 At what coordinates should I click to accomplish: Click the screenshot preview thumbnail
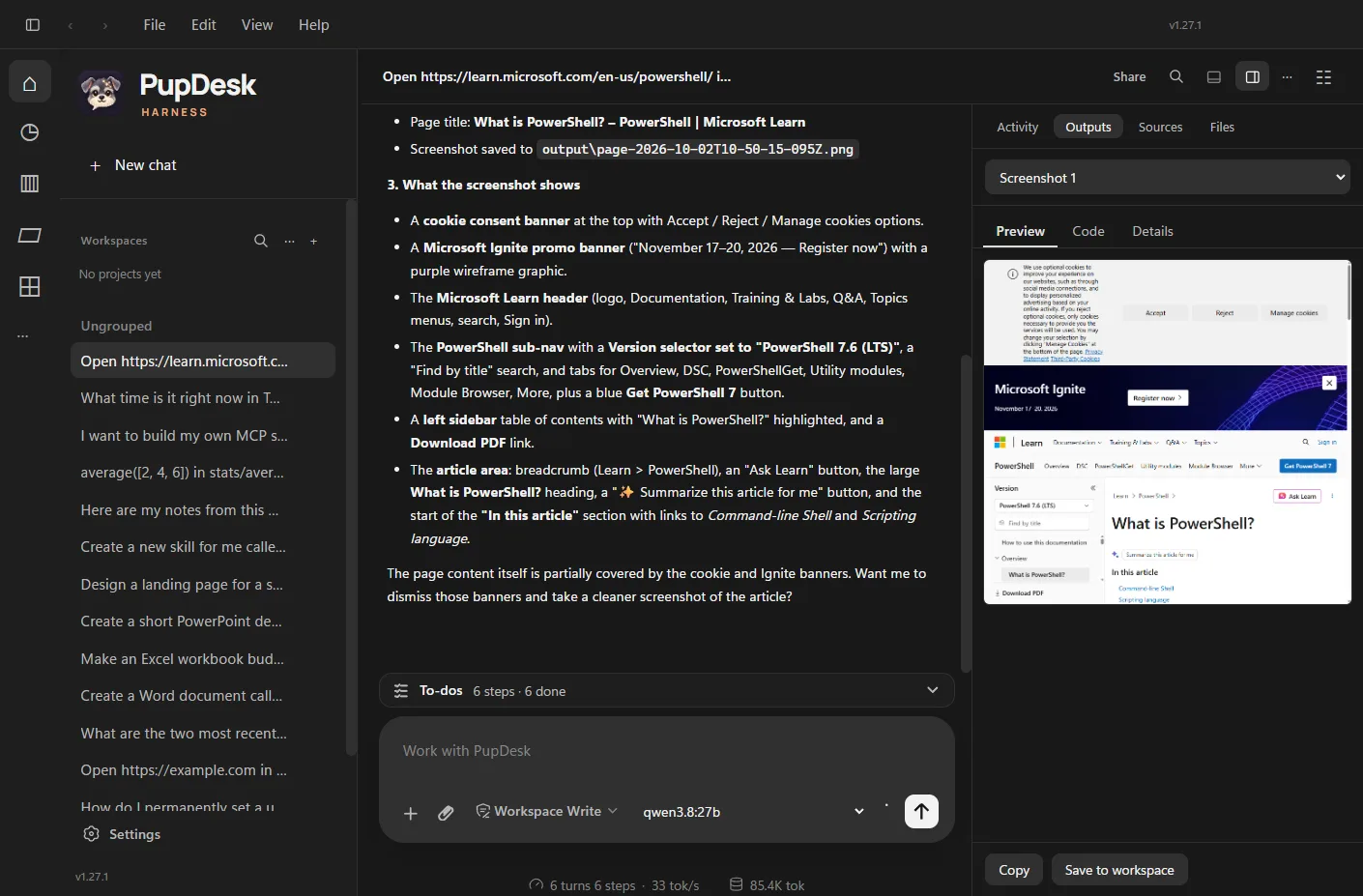pyautogui.click(x=1167, y=432)
